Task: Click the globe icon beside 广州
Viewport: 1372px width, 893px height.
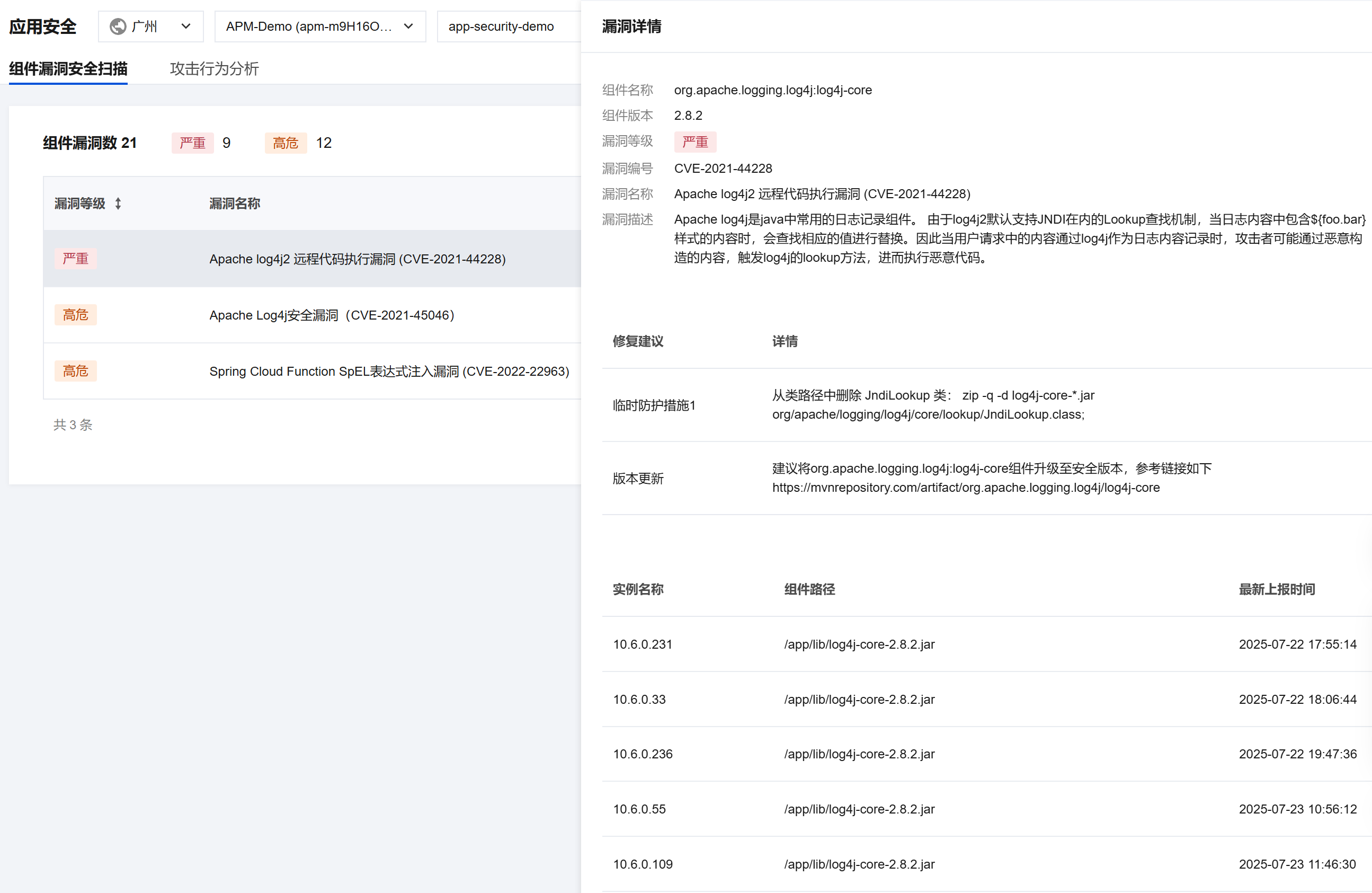Action: click(118, 26)
